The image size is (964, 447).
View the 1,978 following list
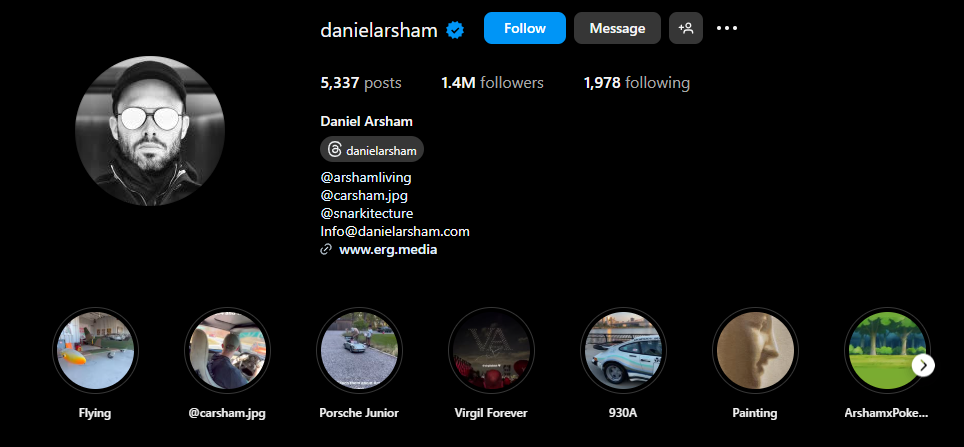pyautogui.click(x=636, y=82)
